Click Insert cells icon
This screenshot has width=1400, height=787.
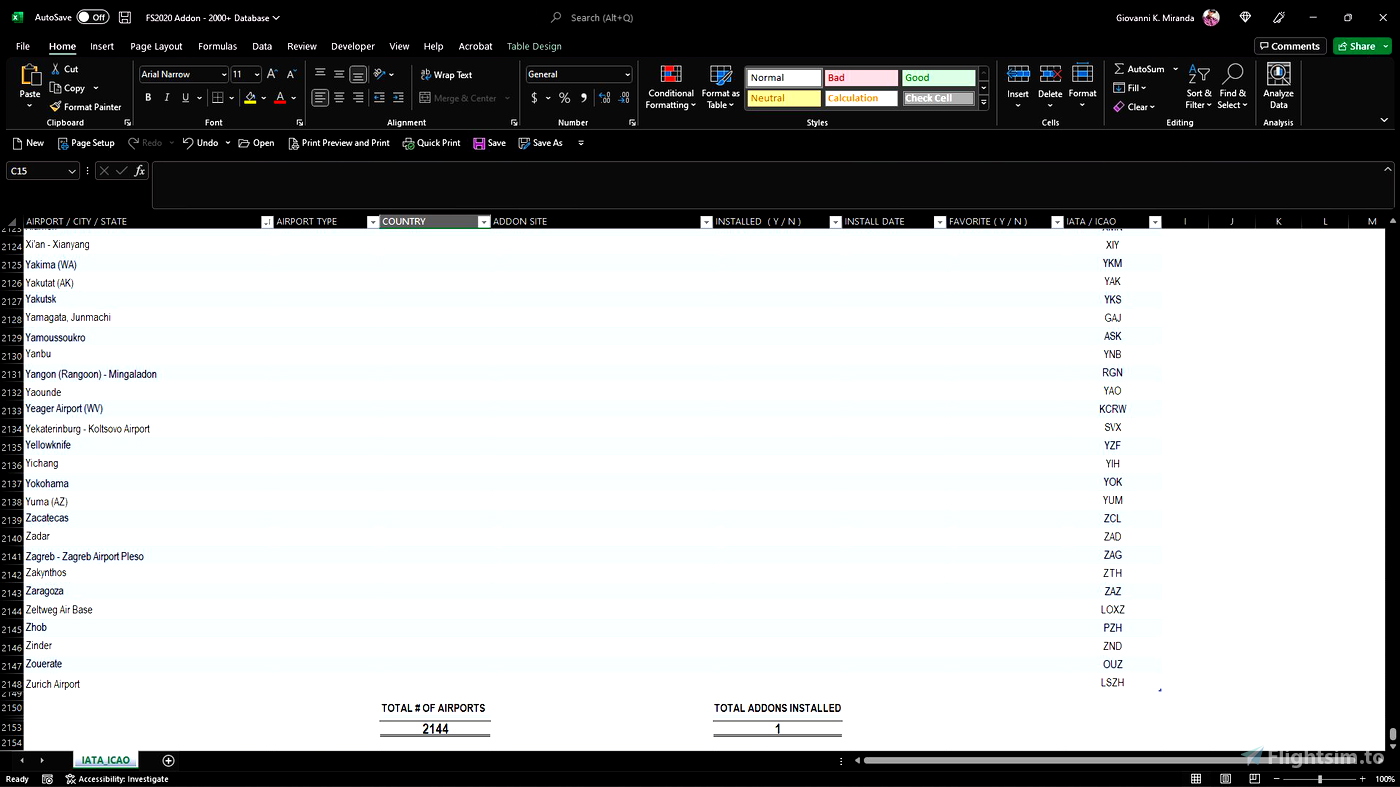[1018, 74]
